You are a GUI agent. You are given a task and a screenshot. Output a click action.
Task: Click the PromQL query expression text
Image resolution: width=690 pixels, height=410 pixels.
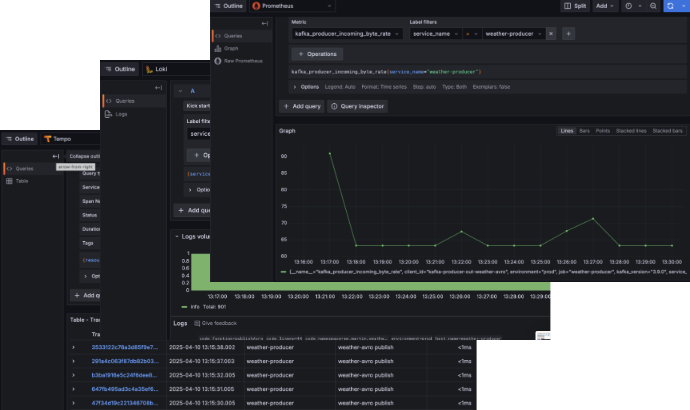386,72
